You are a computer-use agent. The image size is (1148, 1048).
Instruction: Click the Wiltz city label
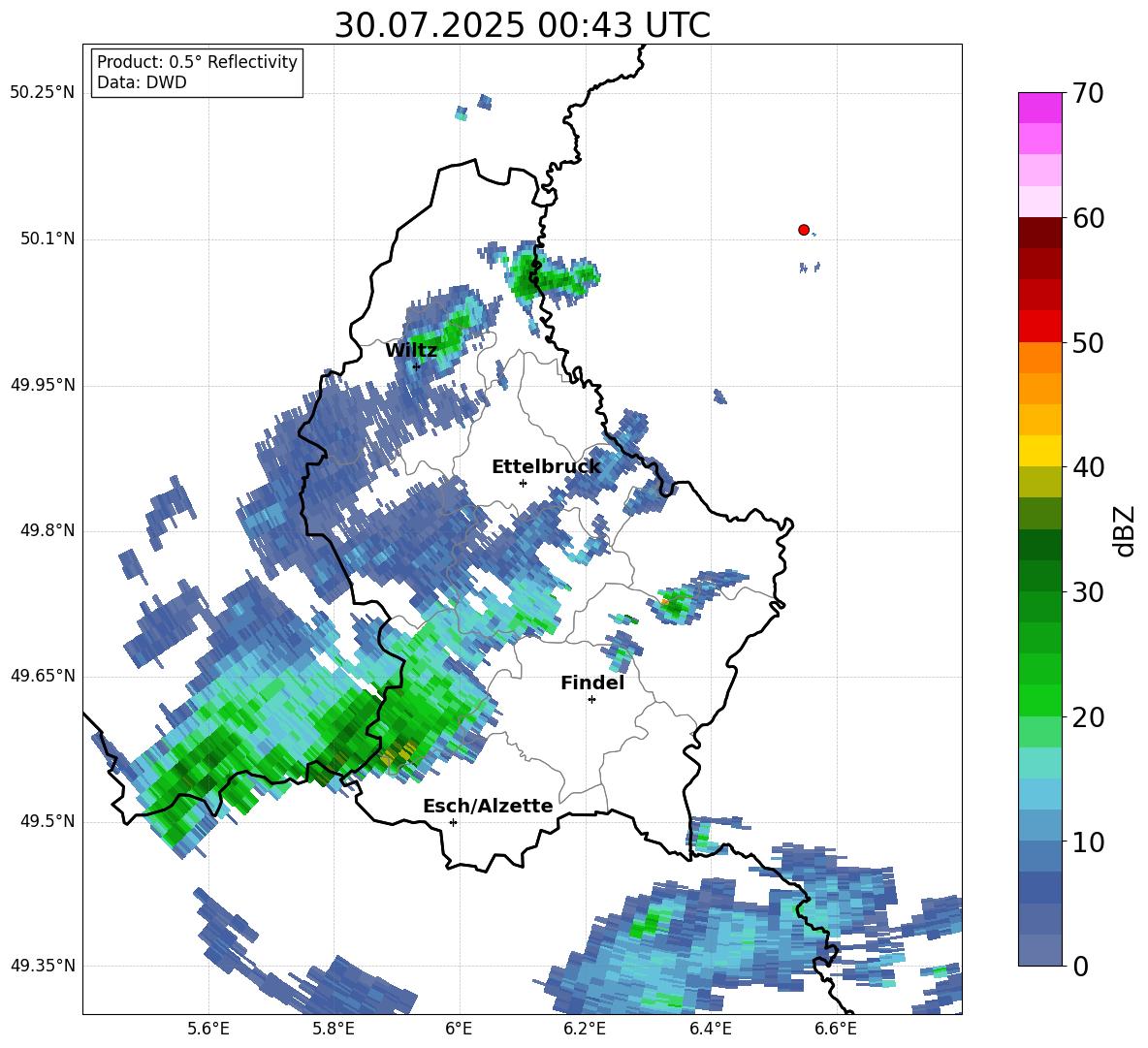(411, 351)
